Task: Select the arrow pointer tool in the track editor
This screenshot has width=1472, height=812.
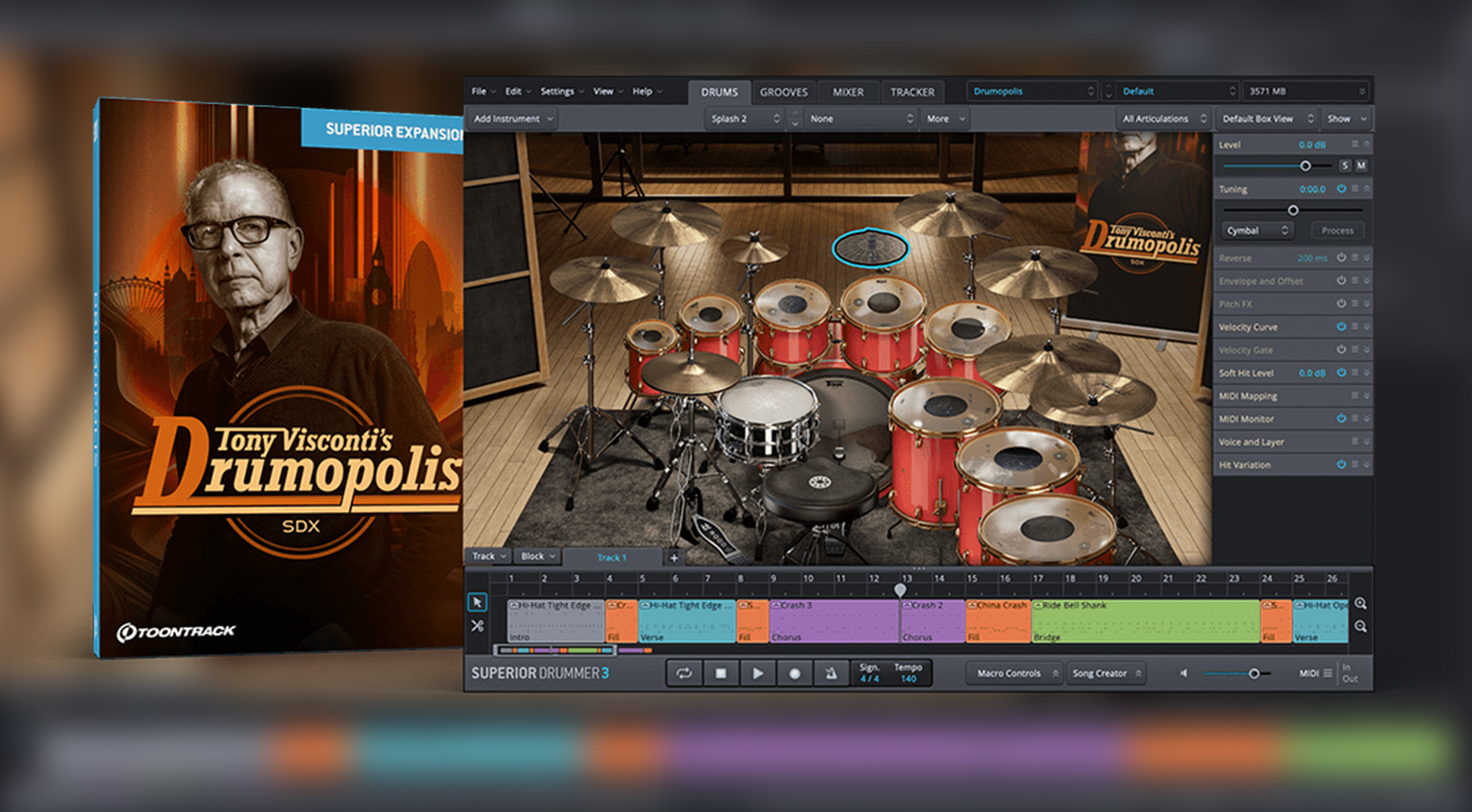Action: point(477,603)
